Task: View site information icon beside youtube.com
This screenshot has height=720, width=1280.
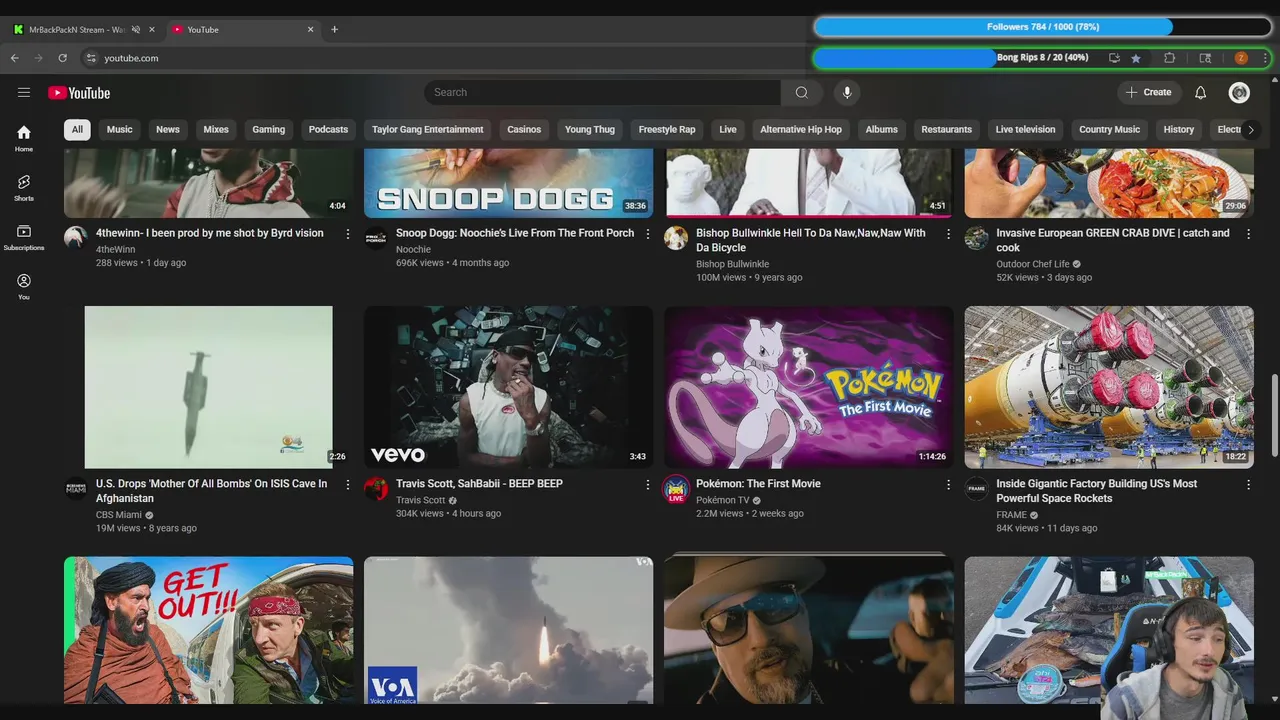Action: pos(91,58)
